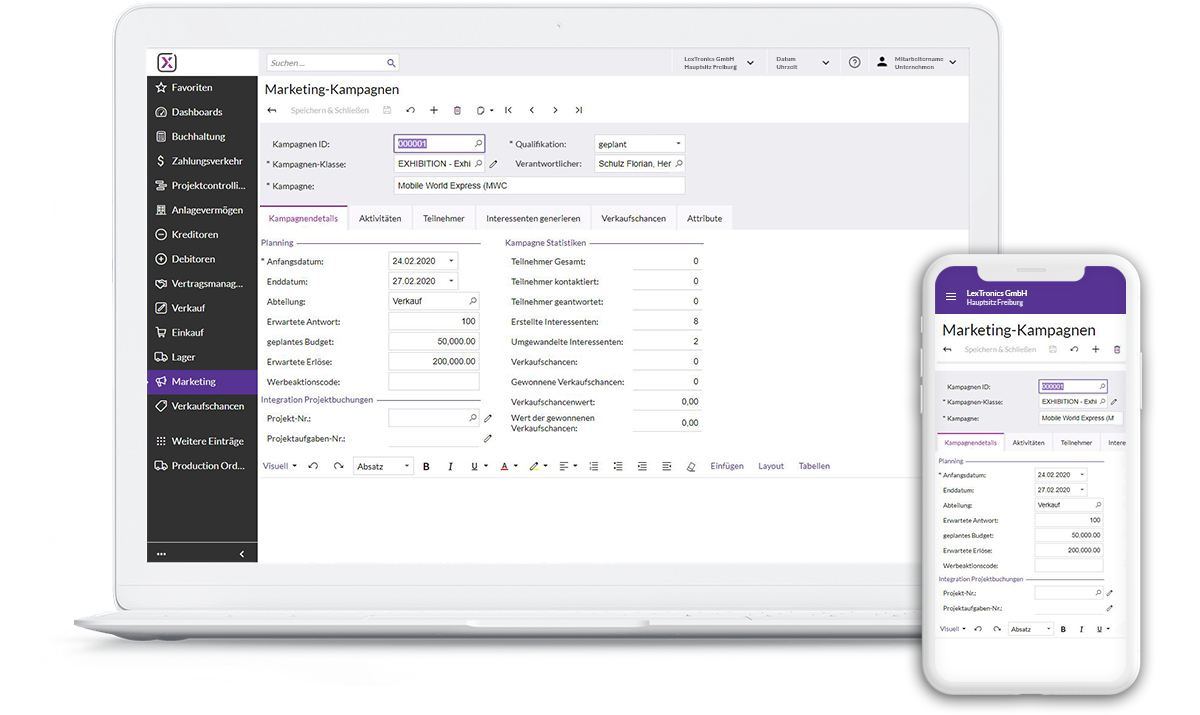This screenshot has height=715, width=1200.
Task: Click the numbered list icon
Action: point(593,466)
